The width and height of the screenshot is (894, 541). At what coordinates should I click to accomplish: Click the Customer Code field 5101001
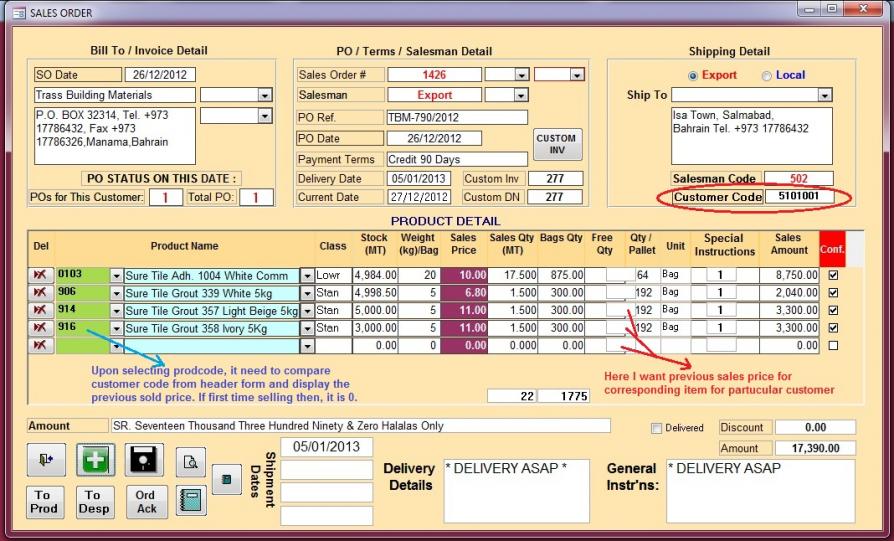(x=799, y=197)
